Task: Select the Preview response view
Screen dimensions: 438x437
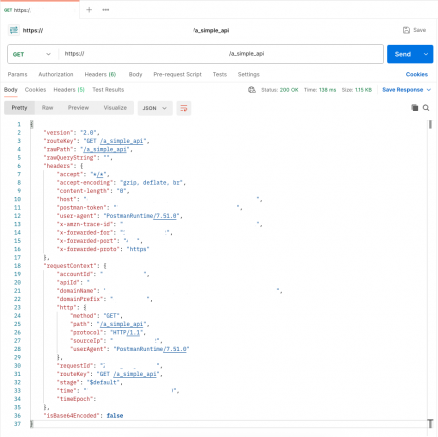Action: pos(78,108)
